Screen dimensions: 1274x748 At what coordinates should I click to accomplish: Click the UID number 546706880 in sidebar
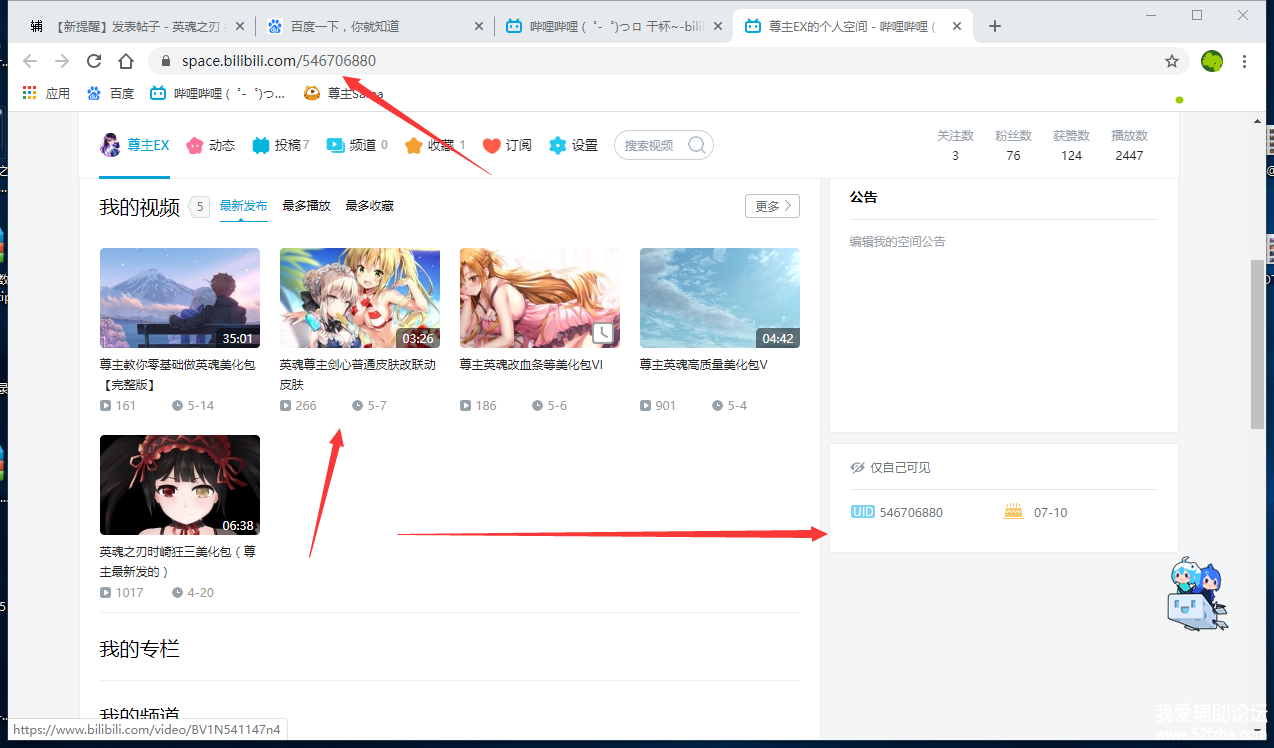pyautogui.click(x=911, y=512)
